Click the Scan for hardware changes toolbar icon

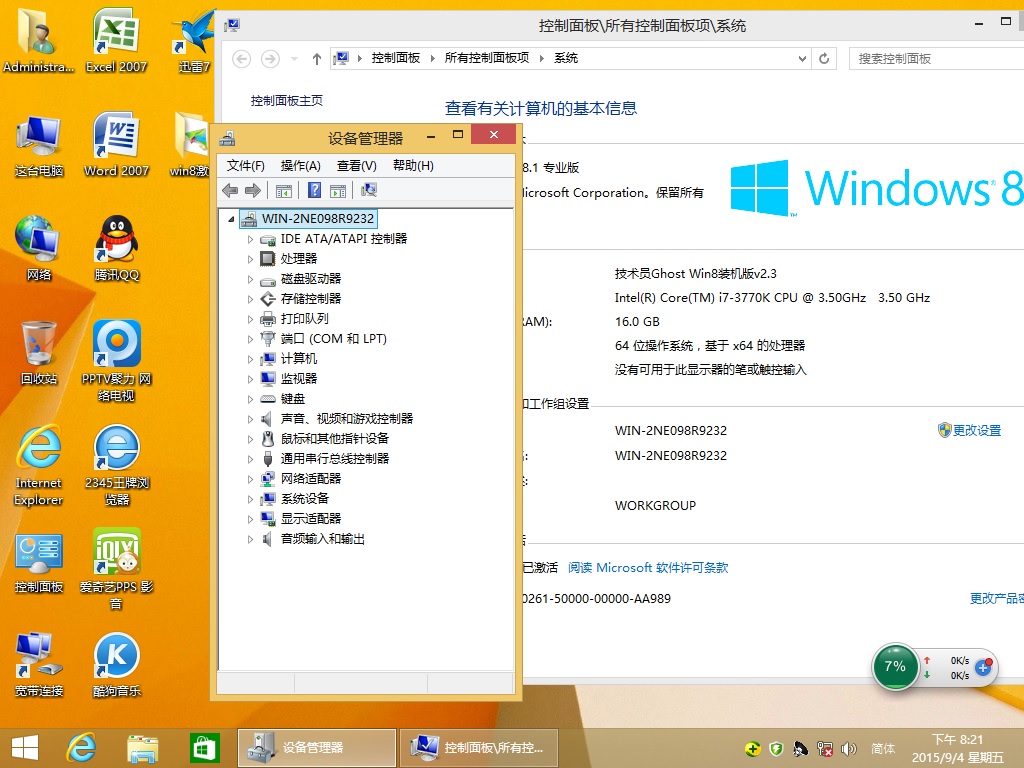pos(371,190)
